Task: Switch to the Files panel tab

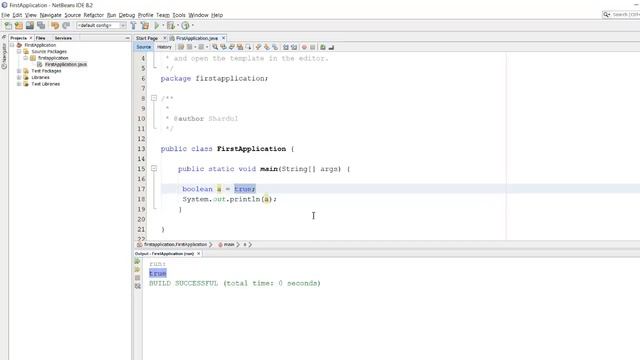Action: pyautogui.click(x=40, y=38)
